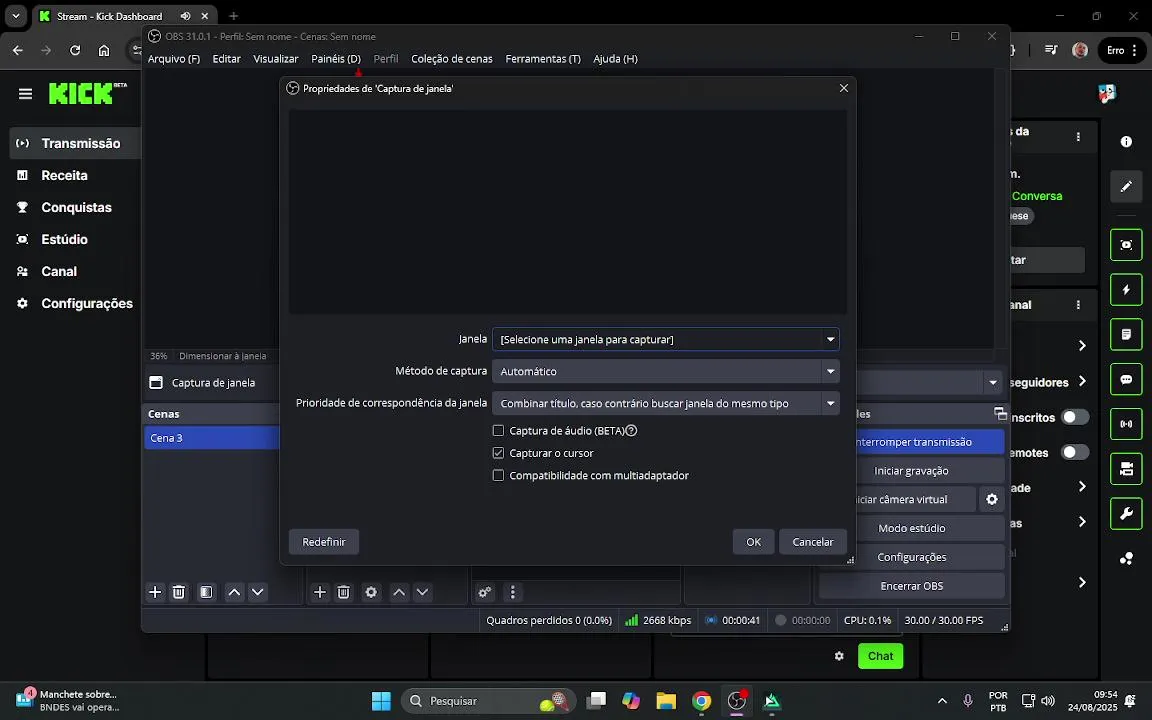Select Cena 3 in the scenes list

coord(212,438)
